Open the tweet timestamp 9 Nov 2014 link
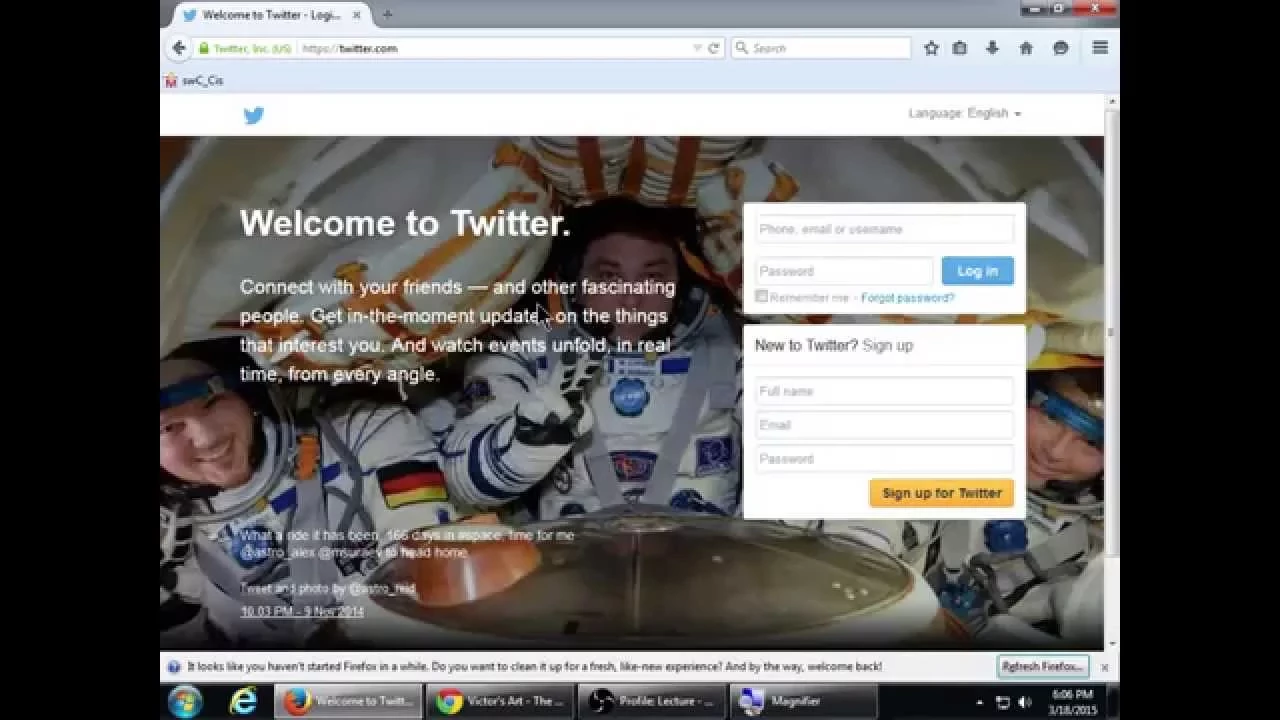 point(302,611)
